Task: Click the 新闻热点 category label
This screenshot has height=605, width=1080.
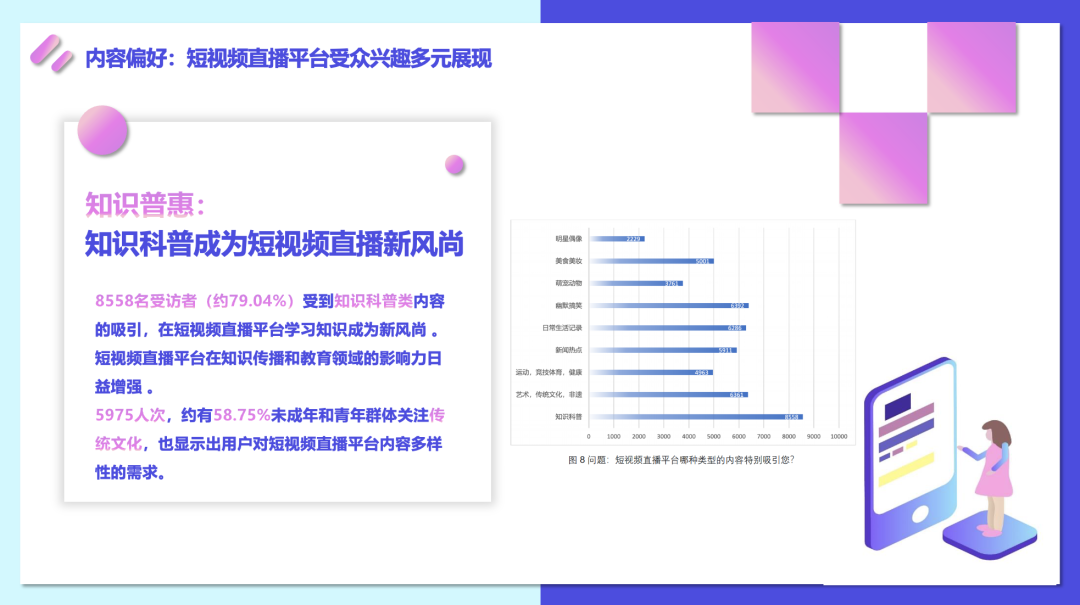Action: 568,350
